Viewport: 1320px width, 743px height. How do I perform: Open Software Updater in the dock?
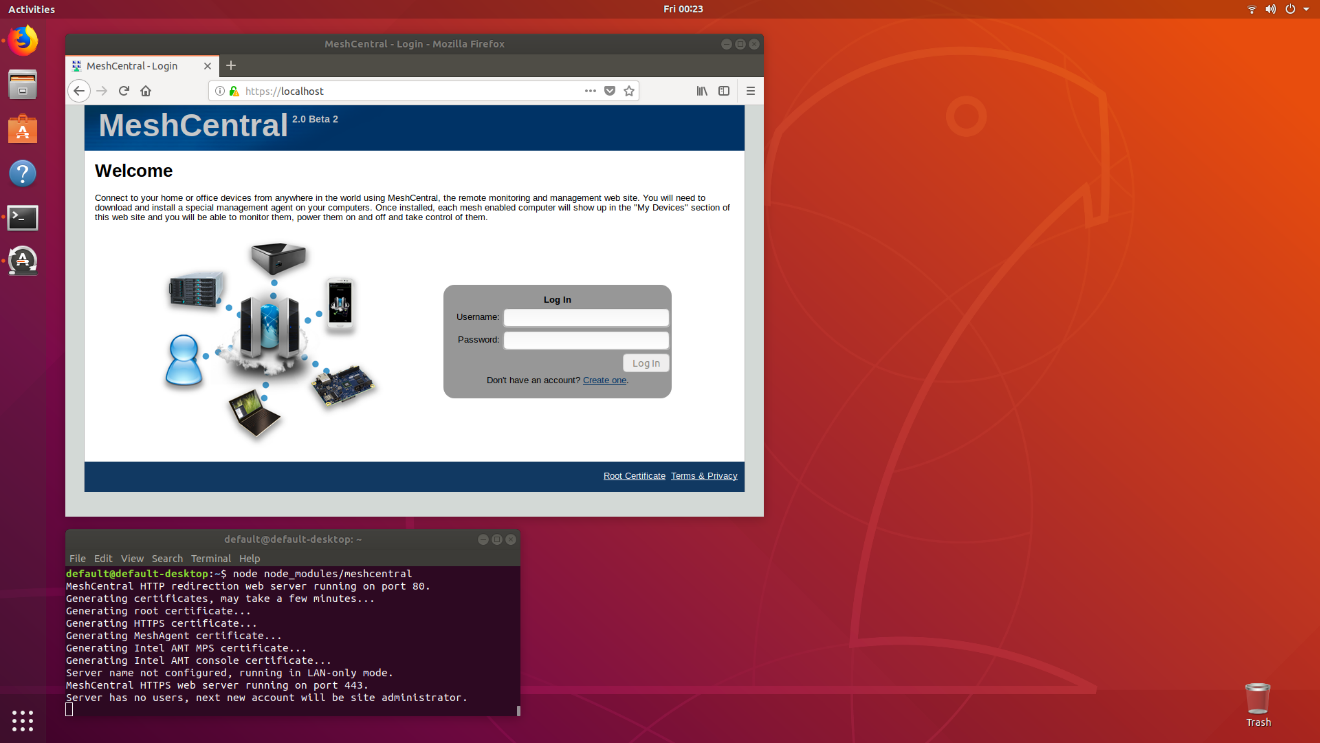[22, 261]
